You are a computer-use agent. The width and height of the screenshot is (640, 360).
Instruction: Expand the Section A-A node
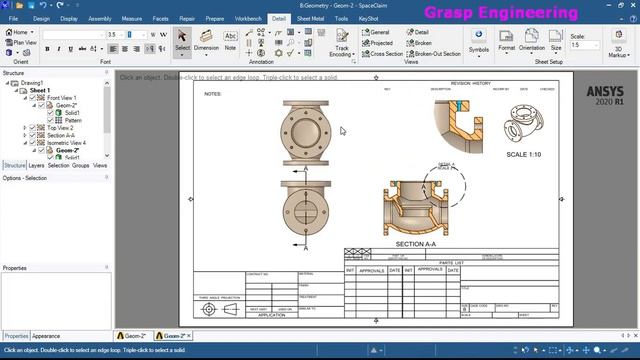(x=25, y=135)
